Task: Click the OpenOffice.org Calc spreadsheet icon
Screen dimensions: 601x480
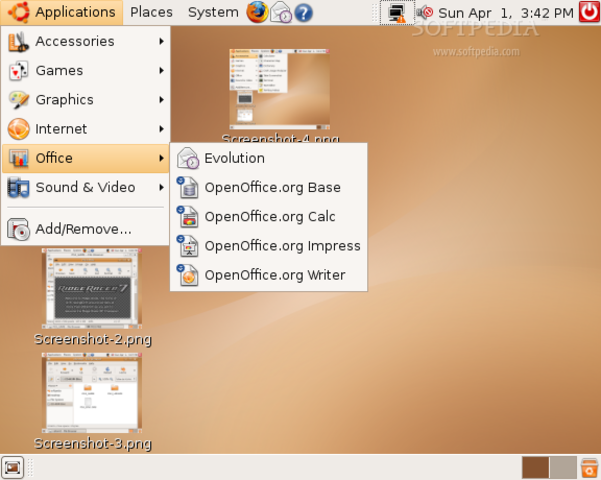Action: click(x=187, y=217)
